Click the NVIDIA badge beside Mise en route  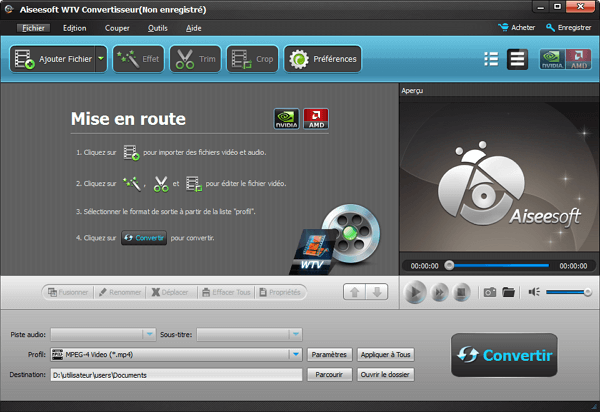(287, 119)
